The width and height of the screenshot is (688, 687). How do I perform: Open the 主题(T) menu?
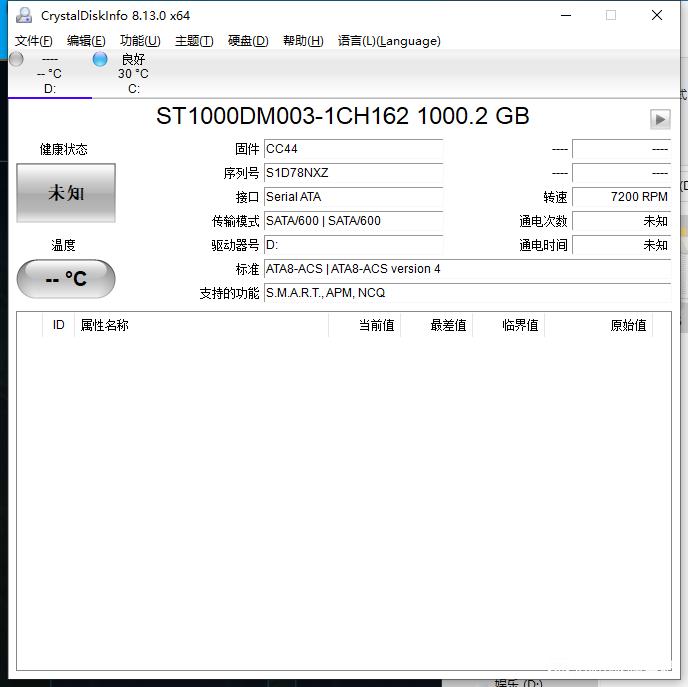pyautogui.click(x=194, y=41)
